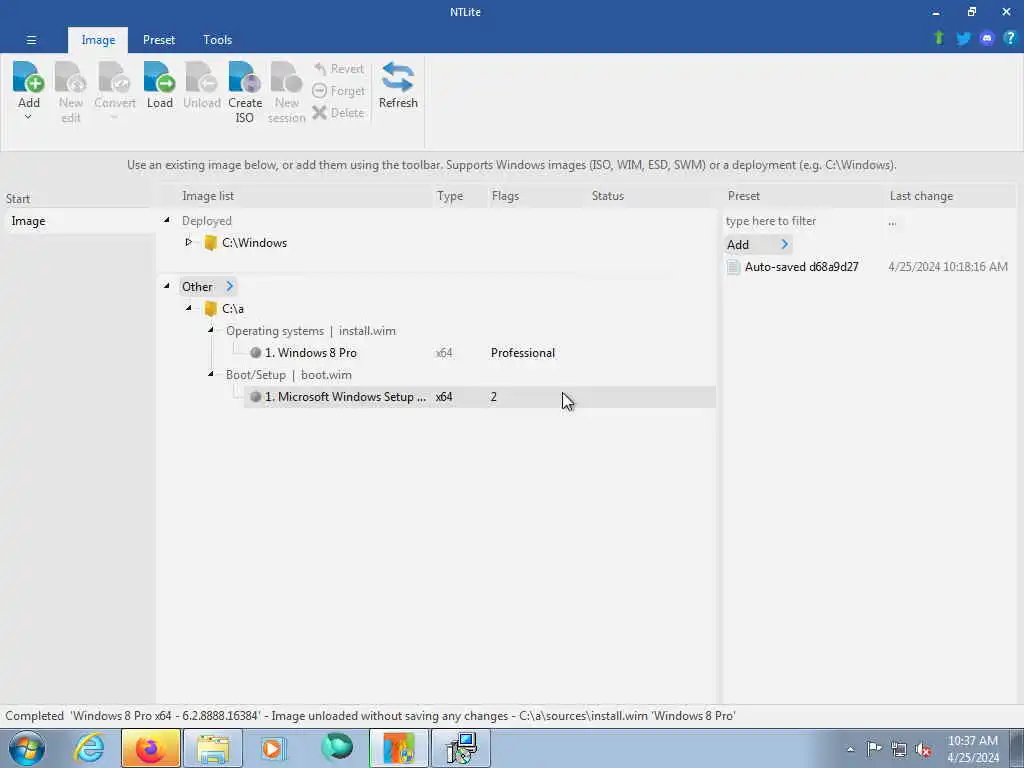
Task: Open the hamburger main menu
Action: click(x=31, y=40)
